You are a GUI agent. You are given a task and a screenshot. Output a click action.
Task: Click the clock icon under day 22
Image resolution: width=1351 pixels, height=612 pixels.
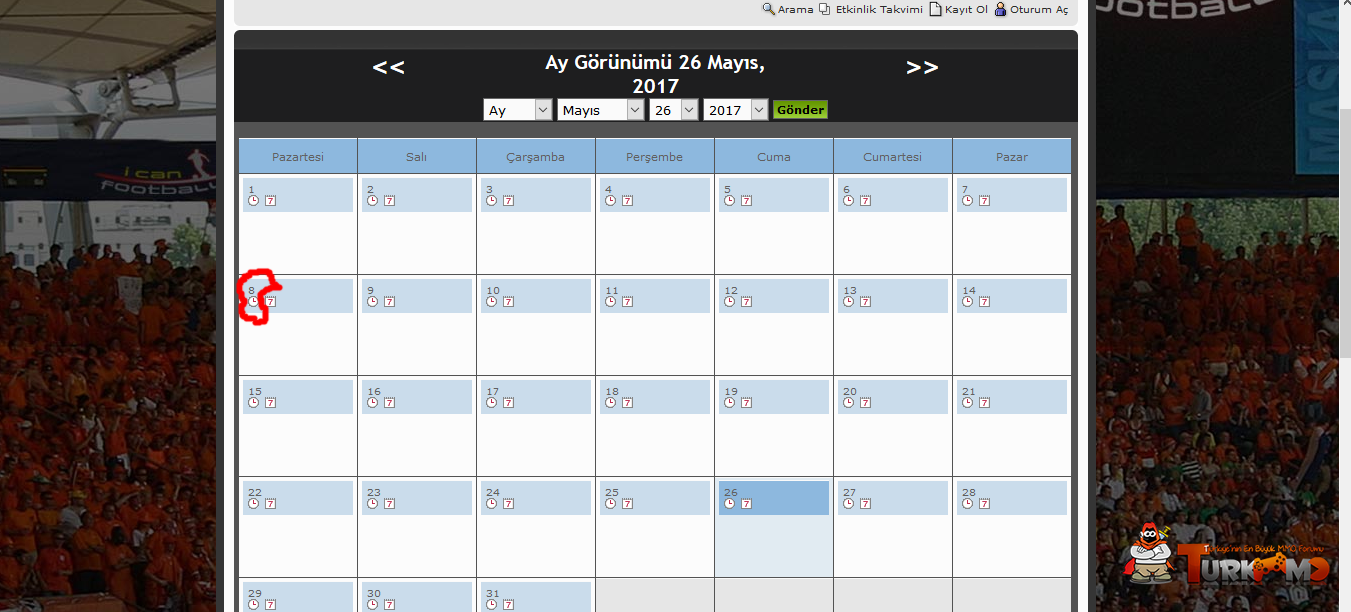point(254,503)
